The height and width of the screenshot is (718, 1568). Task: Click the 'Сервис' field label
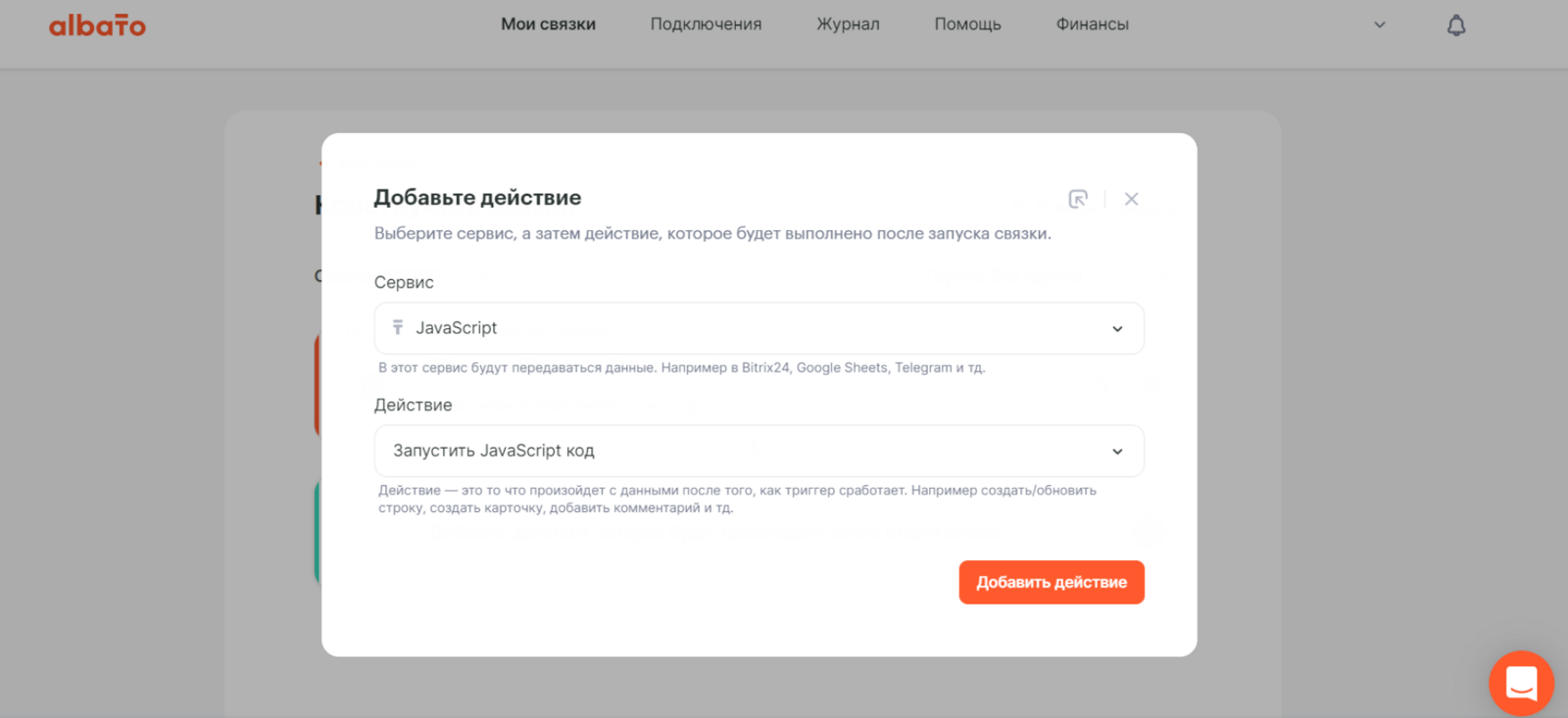point(404,282)
